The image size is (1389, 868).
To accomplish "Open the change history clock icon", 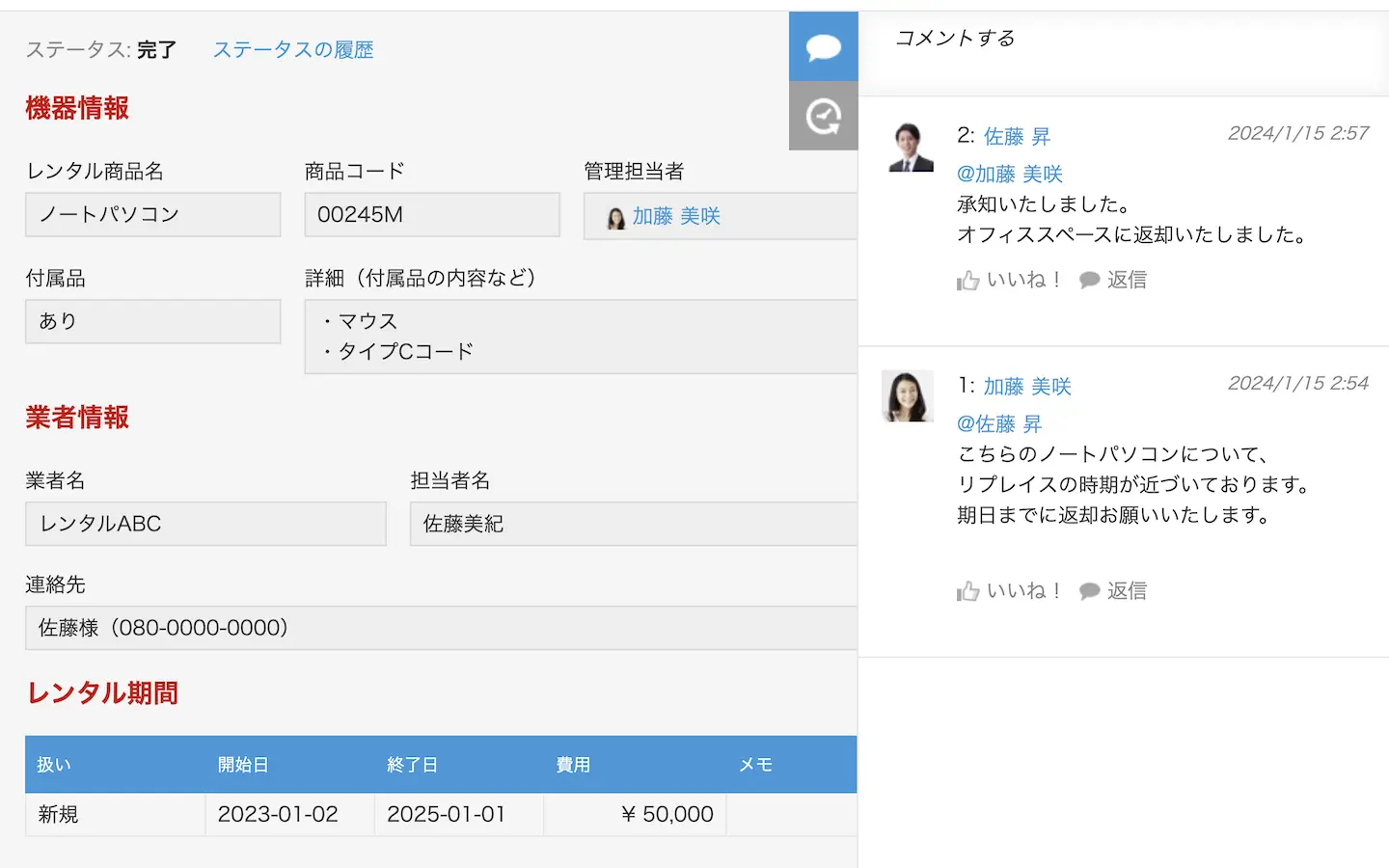I will pos(823,116).
